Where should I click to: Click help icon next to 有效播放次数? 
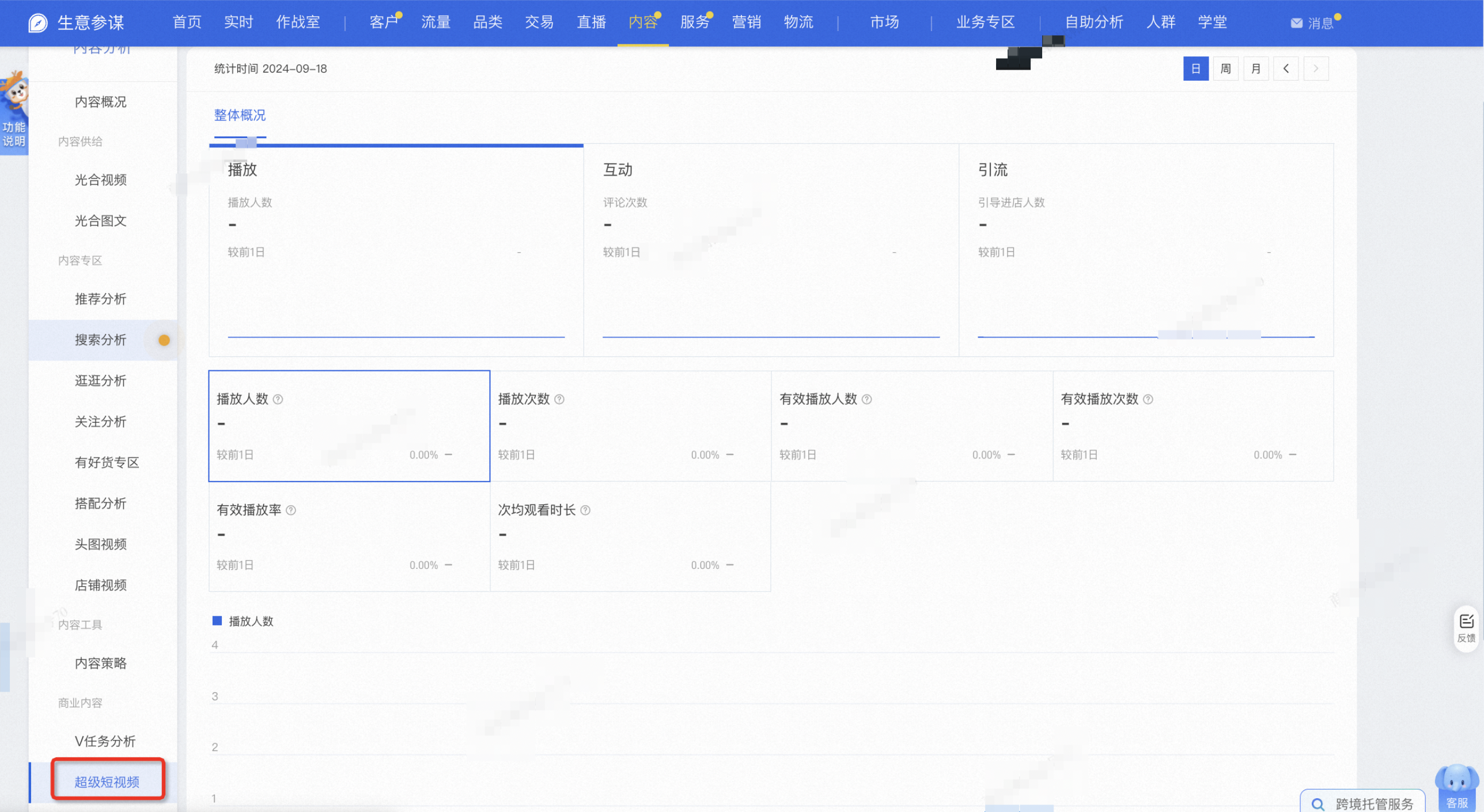1148,399
